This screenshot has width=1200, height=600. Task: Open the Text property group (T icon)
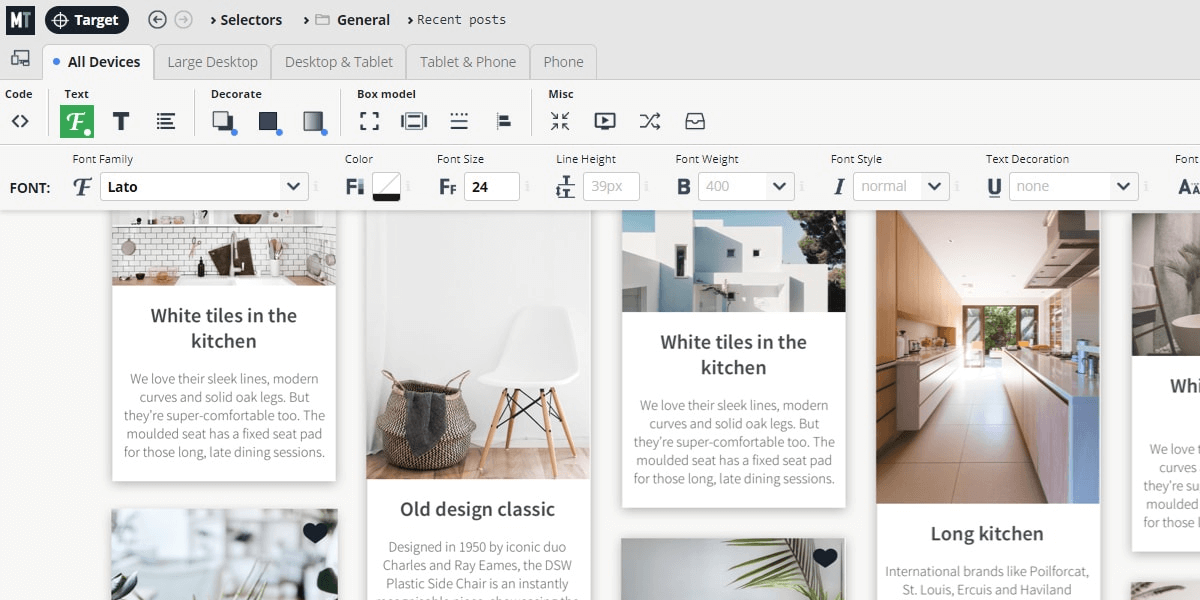[121, 121]
